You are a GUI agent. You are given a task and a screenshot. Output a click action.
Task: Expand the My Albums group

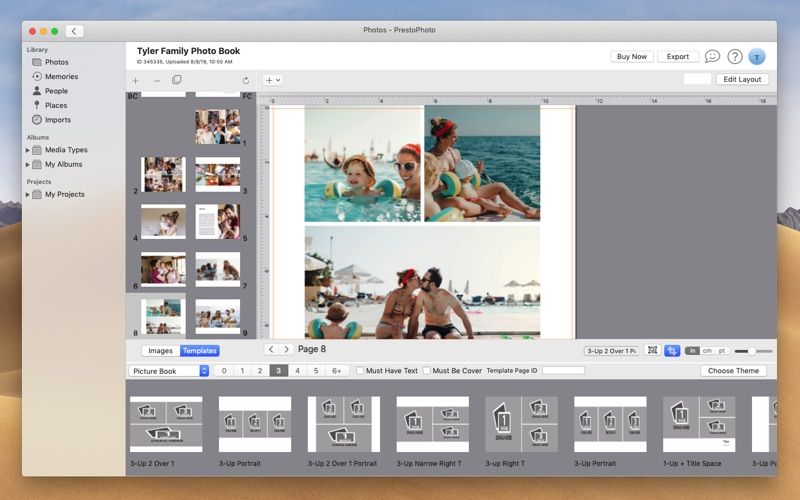click(x=28, y=164)
